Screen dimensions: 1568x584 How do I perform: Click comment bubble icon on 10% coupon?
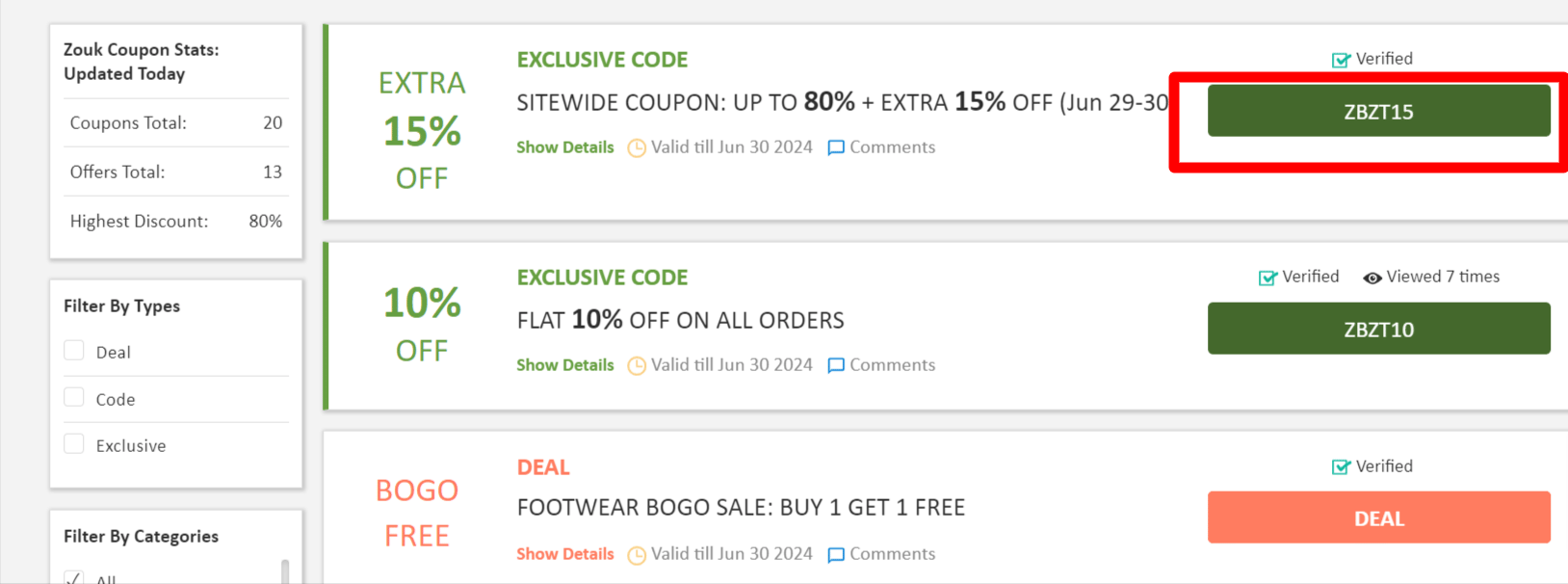tap(835, 365)
